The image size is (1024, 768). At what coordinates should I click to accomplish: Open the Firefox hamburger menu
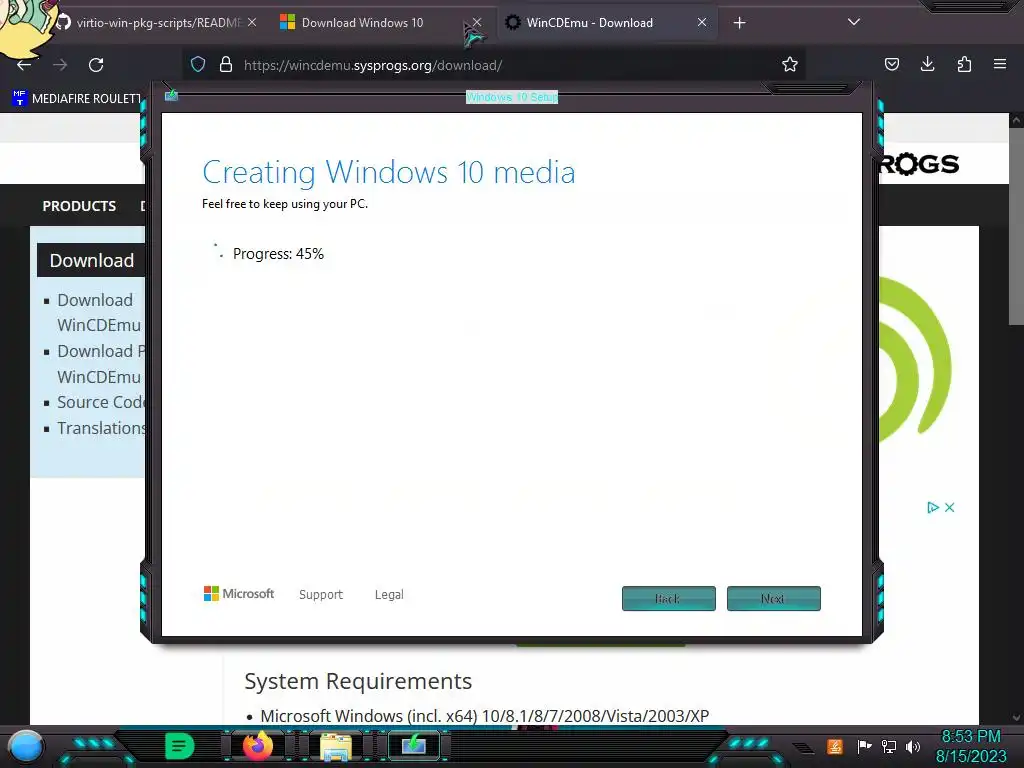(1000, 64)
